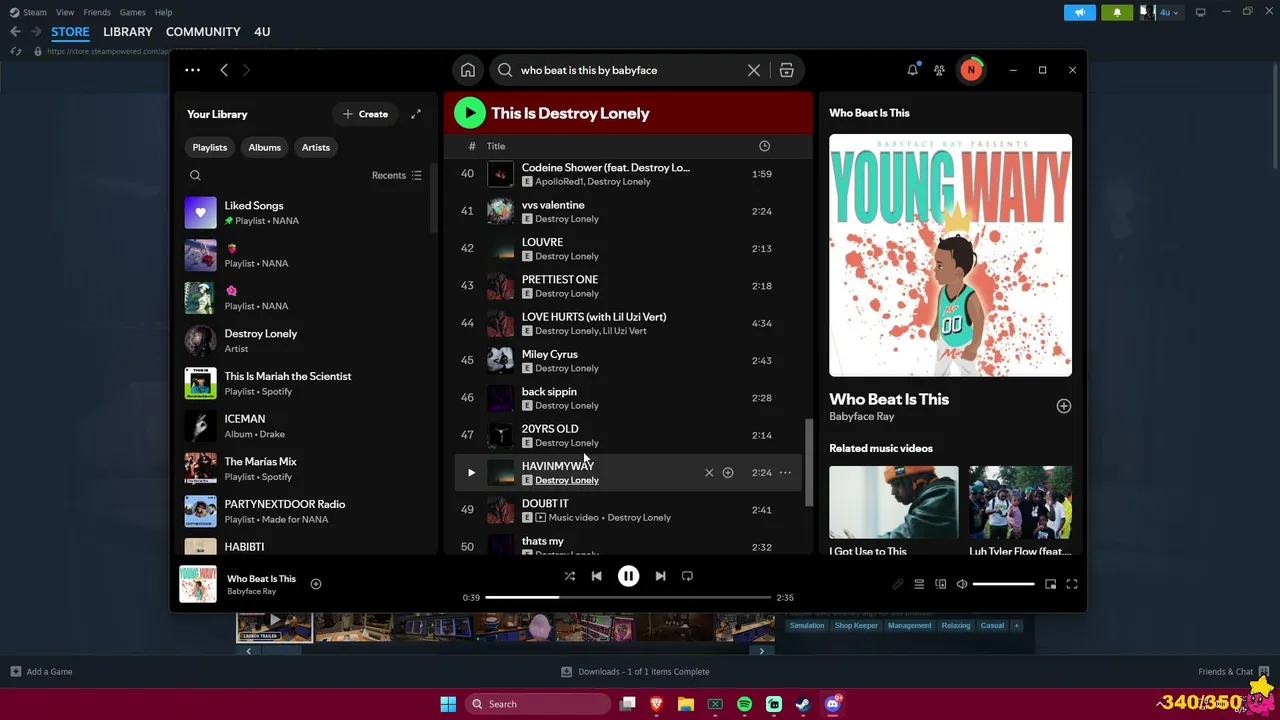Viewport: 1280px width, 720px height.
Task: Open Windows Start menu
Action: (448, 704)
